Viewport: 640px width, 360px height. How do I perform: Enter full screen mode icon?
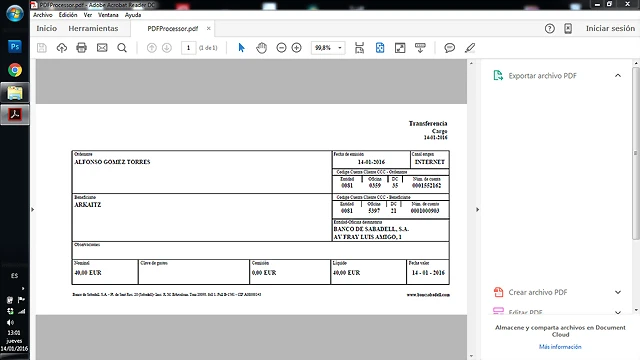point(400,48)
